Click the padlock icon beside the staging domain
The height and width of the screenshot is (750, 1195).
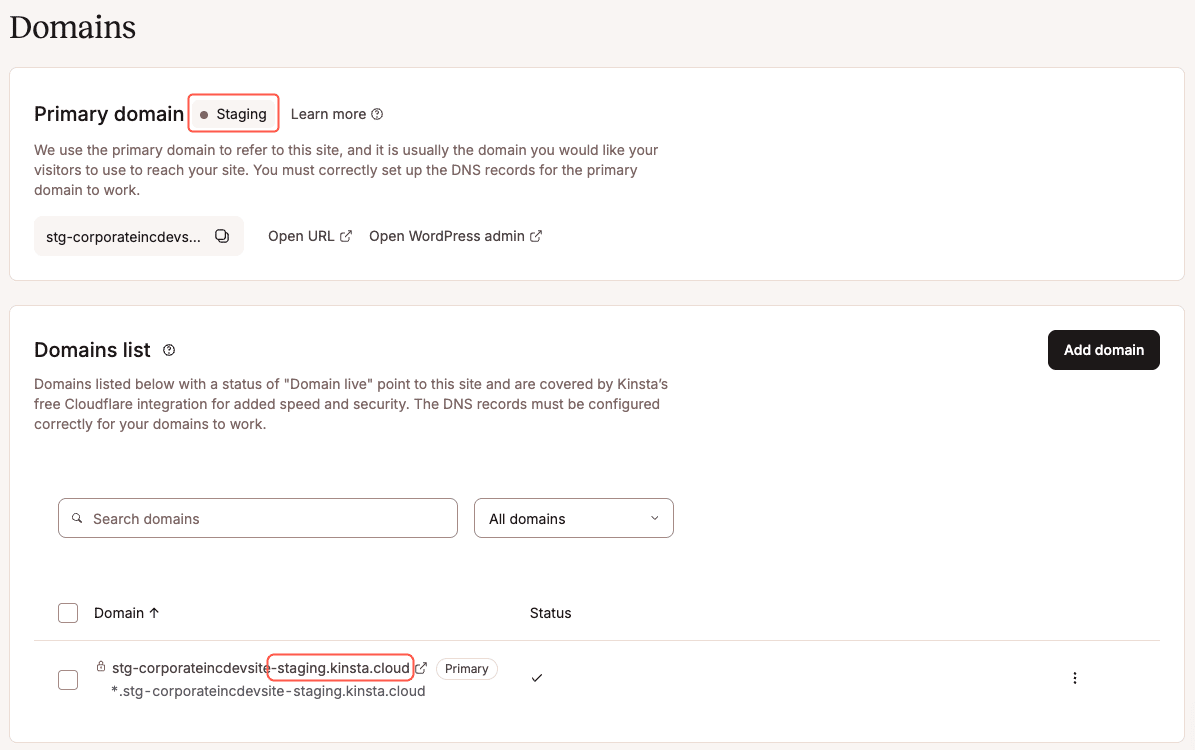[100, 664]
